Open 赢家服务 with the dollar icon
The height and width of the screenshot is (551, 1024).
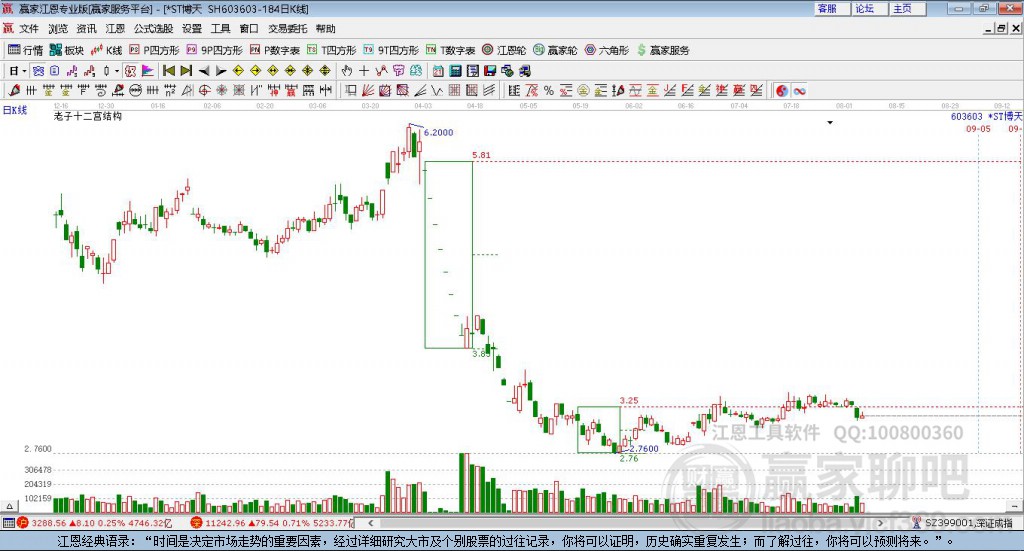pos(663,50)
